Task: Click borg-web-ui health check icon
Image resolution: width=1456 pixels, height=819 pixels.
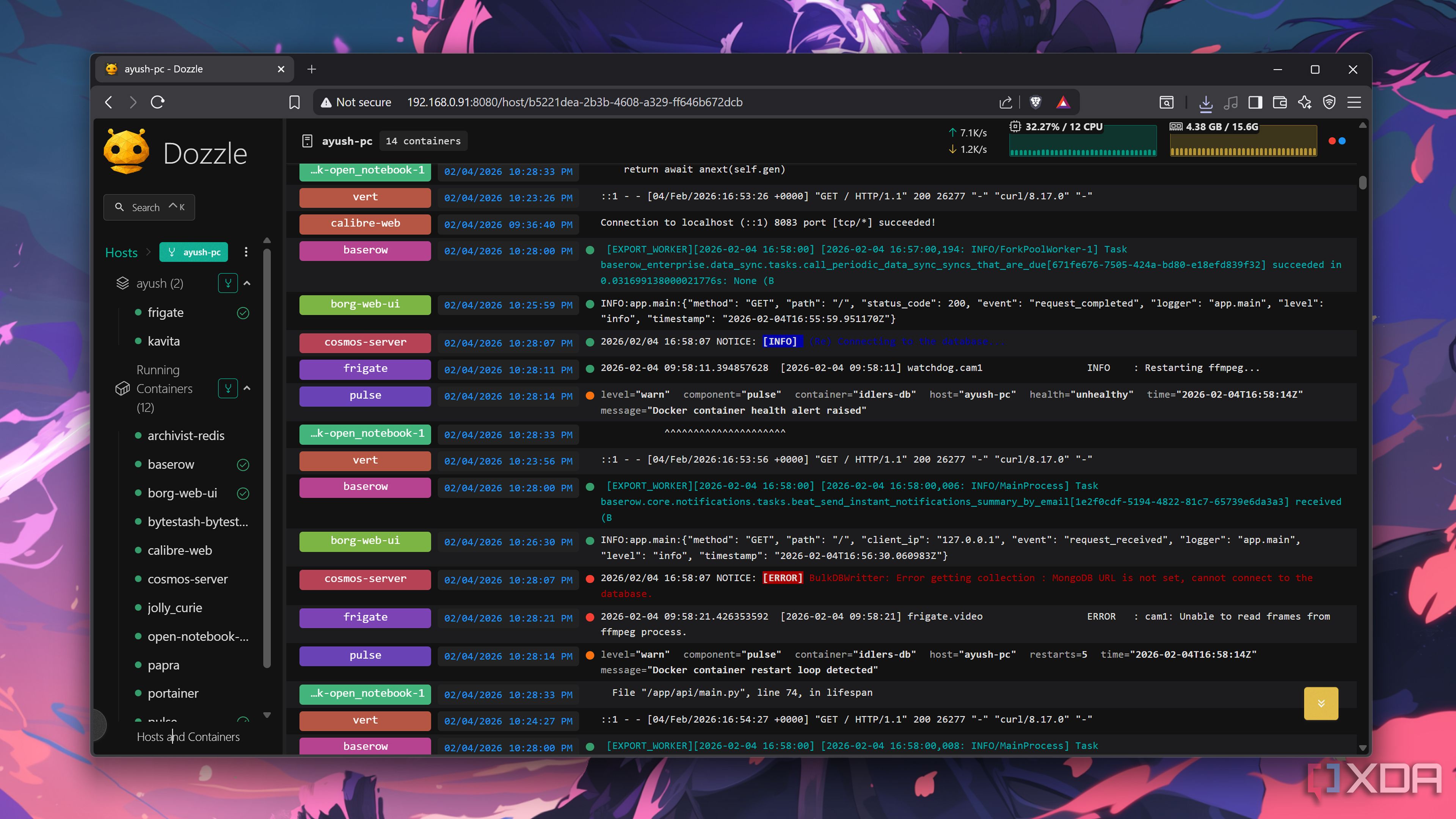Action: coord(243,494)
